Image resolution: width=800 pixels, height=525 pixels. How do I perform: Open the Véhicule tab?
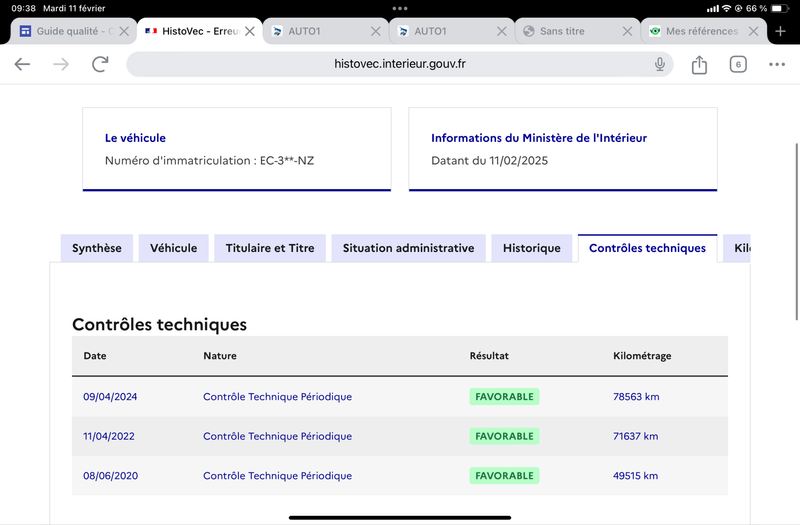(173, 248)
